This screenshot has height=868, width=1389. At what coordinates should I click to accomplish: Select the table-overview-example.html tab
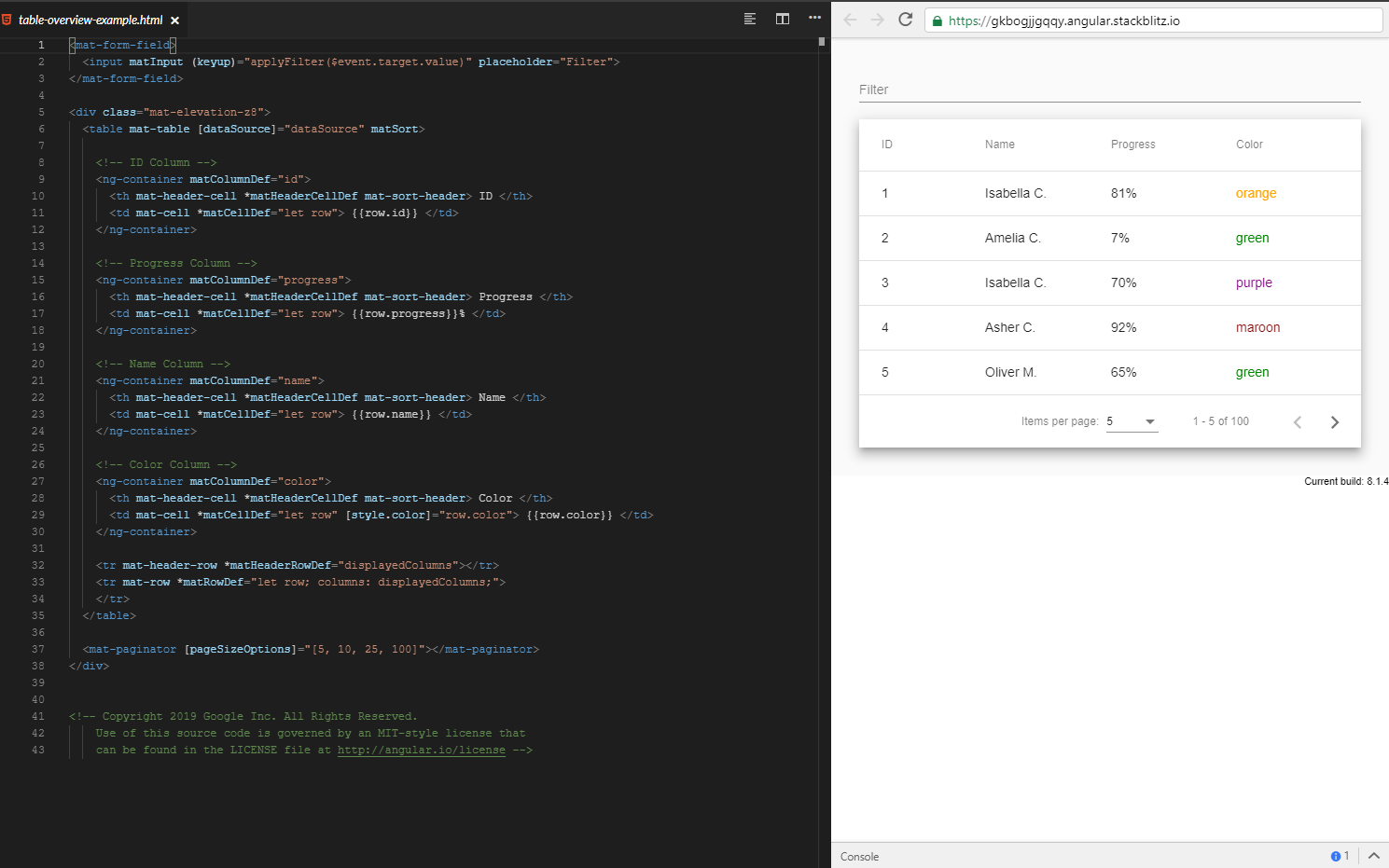coord(89,18)
